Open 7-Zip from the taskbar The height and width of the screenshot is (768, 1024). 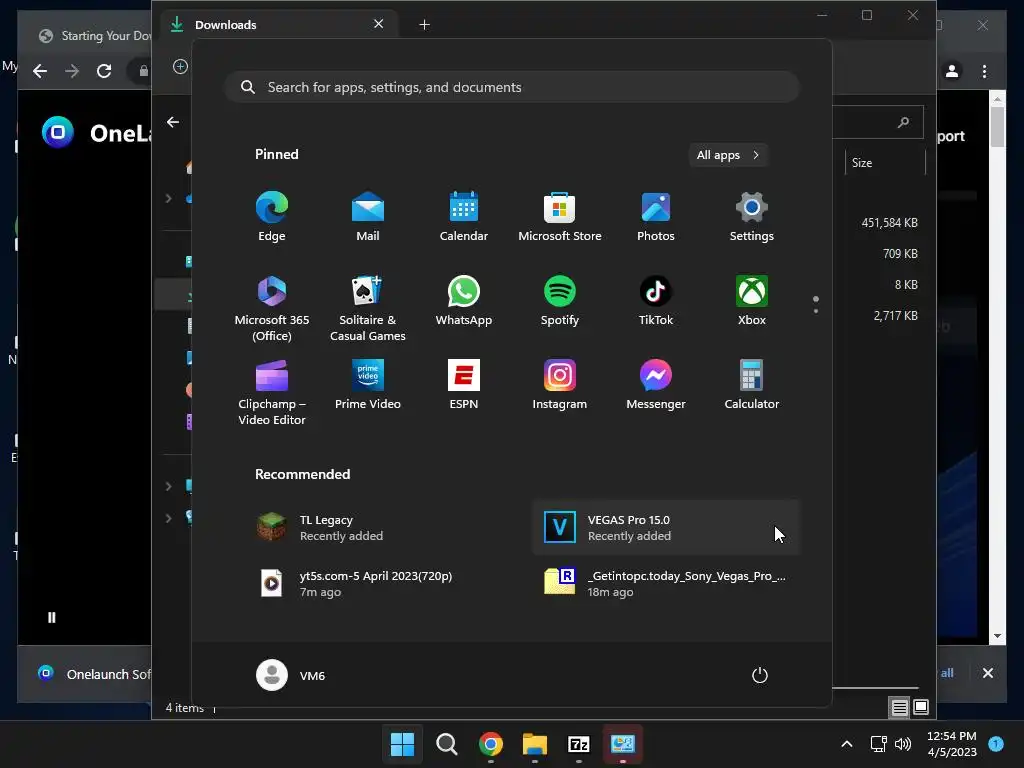point(579,744)
